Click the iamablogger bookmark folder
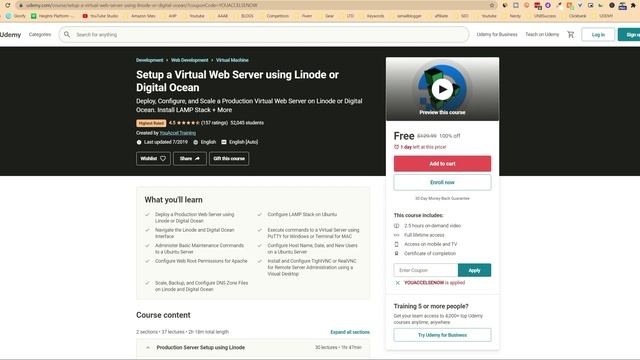Screen dimensions: 640x360 pos(405,16)
